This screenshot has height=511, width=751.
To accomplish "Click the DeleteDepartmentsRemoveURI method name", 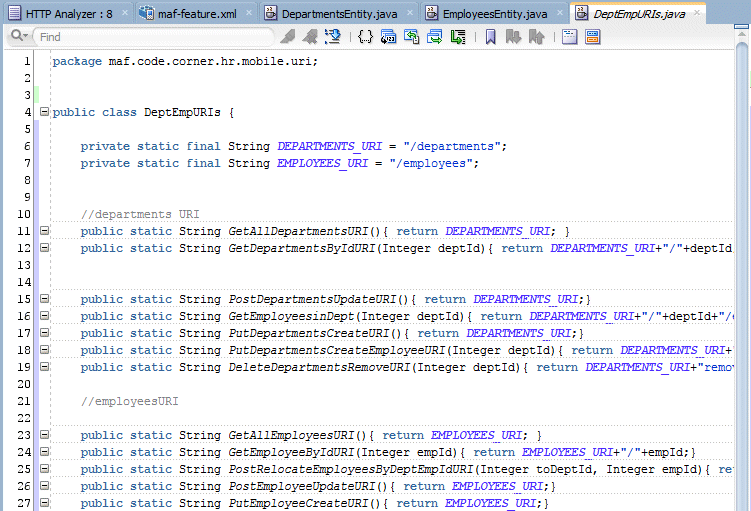I will point(319,367).
